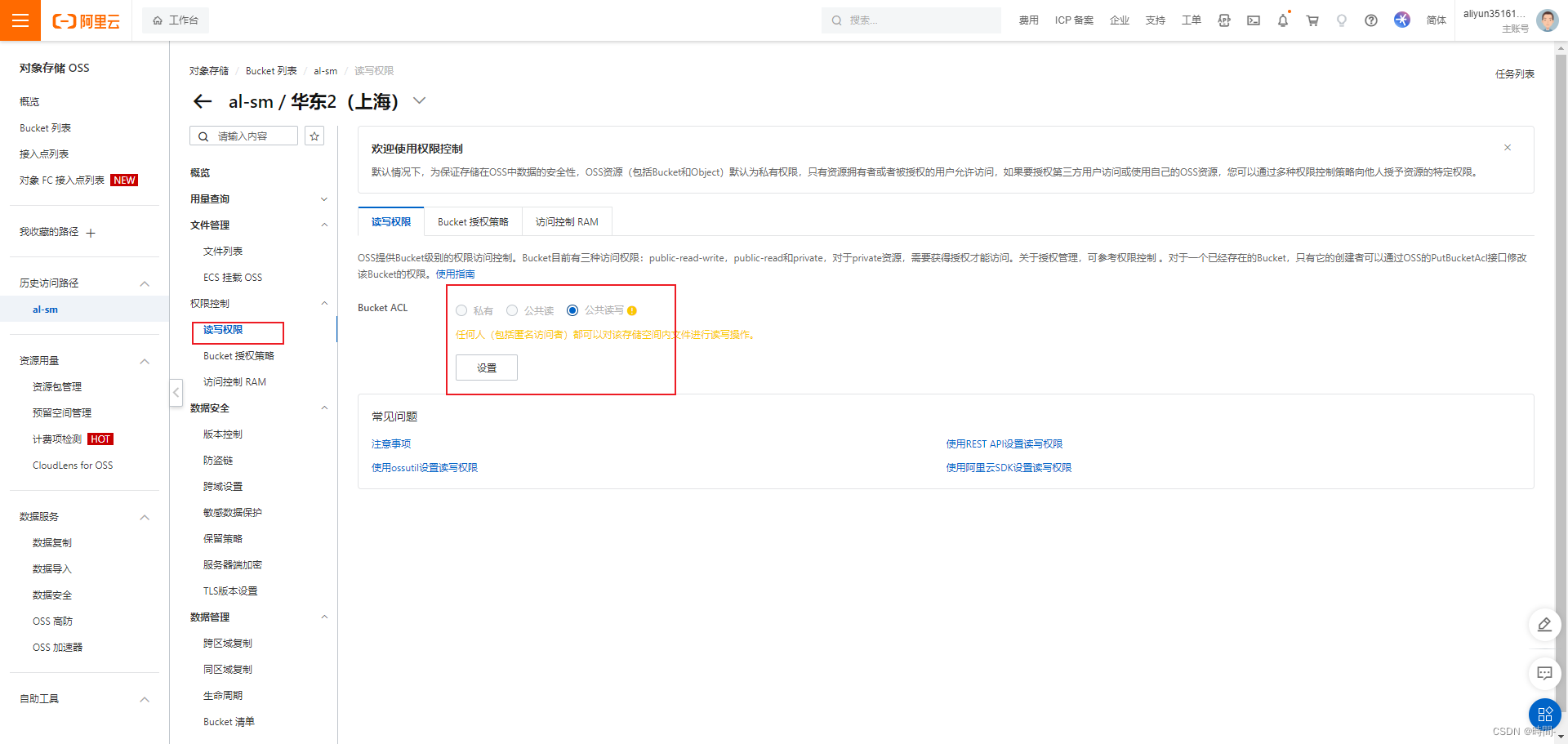
Task: Select the 私有 (private) ACL radio button
Action: (461, 310)
